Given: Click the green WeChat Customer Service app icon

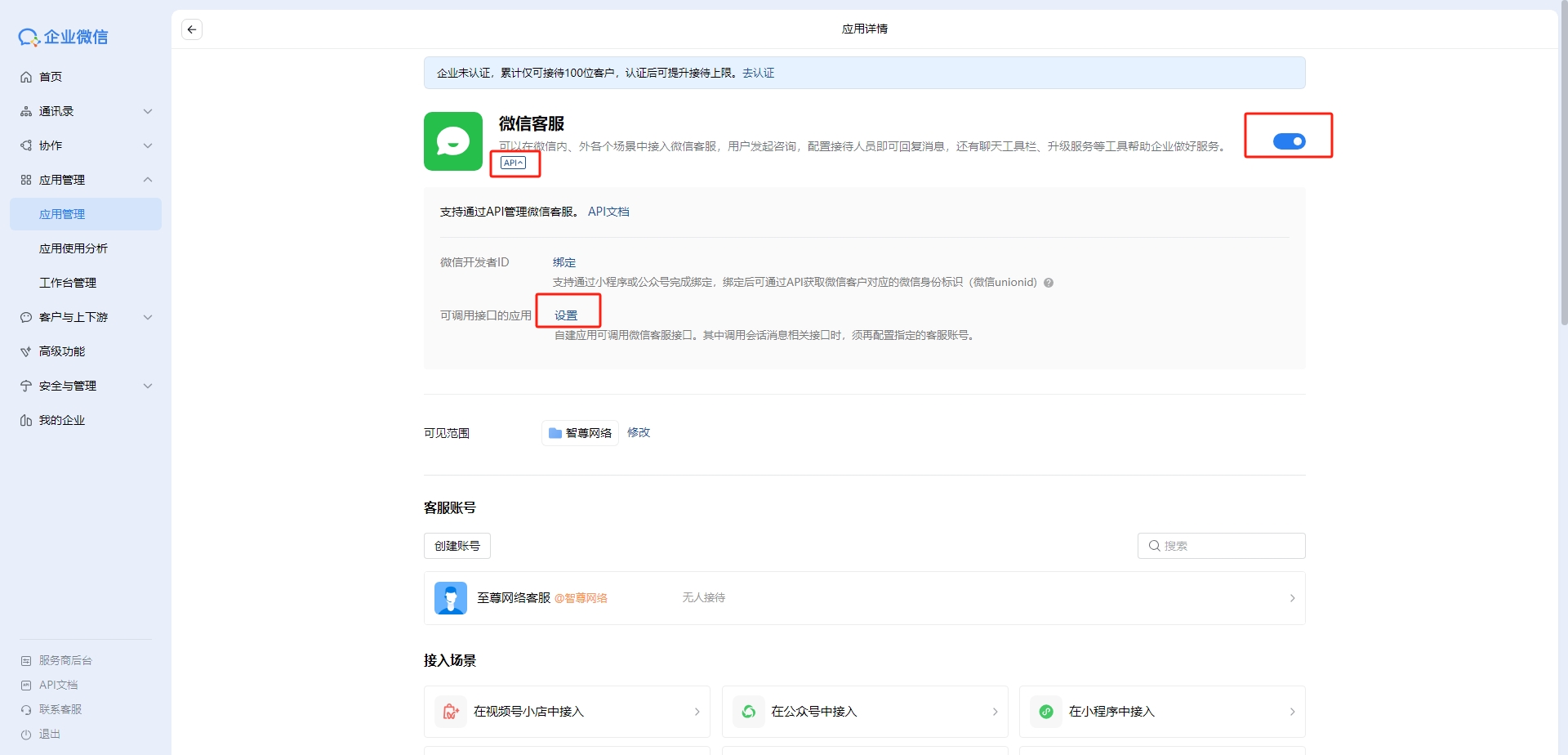Looking at the screenshot, I should pos(452,141).
